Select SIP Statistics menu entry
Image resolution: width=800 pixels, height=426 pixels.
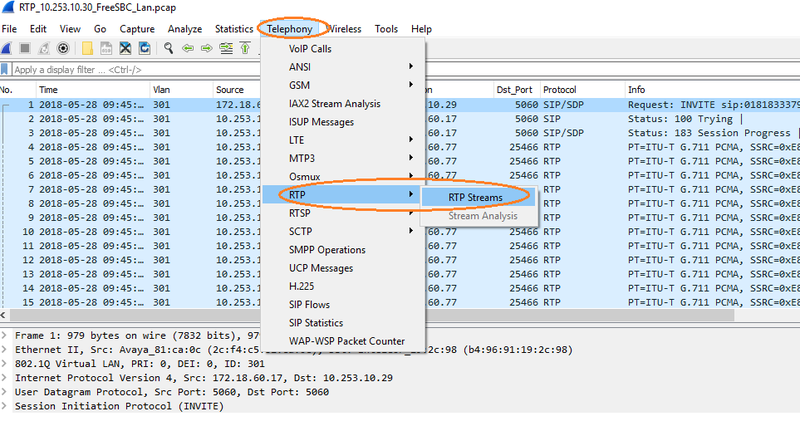pos(343,323)
